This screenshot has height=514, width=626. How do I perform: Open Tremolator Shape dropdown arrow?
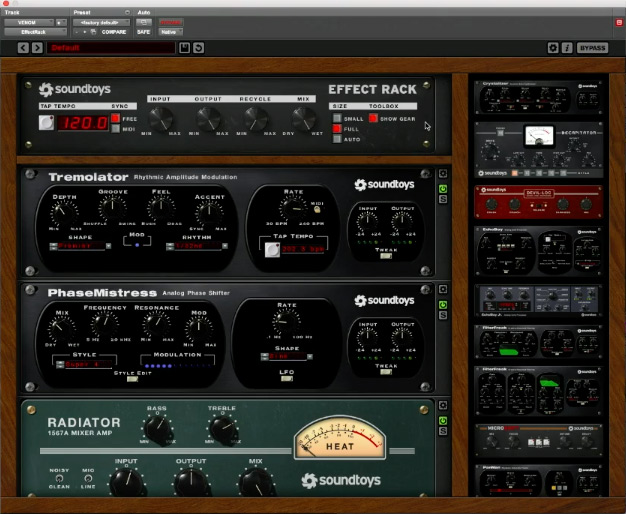[108, 246]
